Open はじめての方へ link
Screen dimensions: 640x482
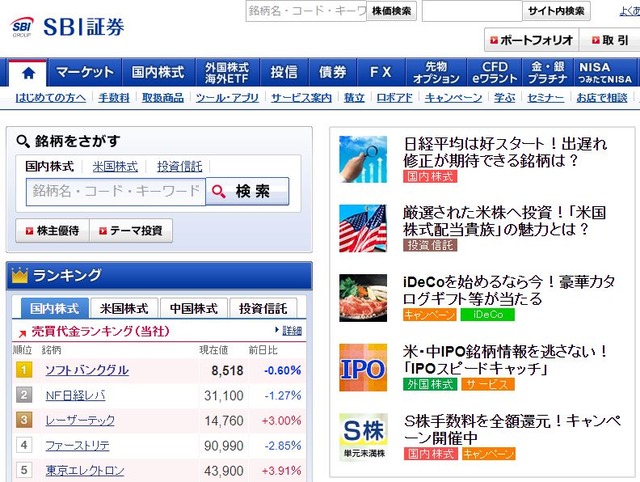51,98
